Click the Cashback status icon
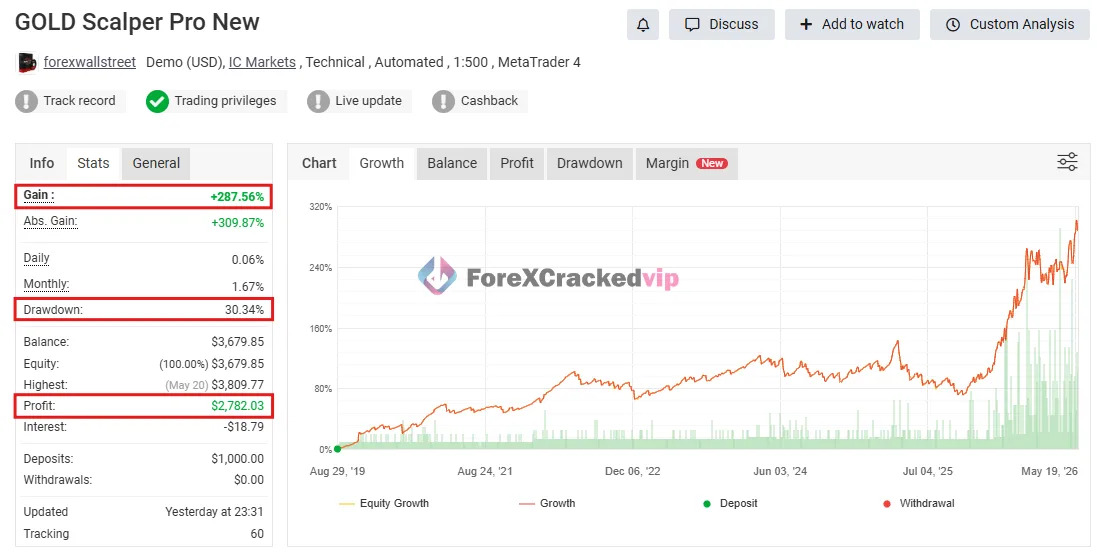 (443, 101)
